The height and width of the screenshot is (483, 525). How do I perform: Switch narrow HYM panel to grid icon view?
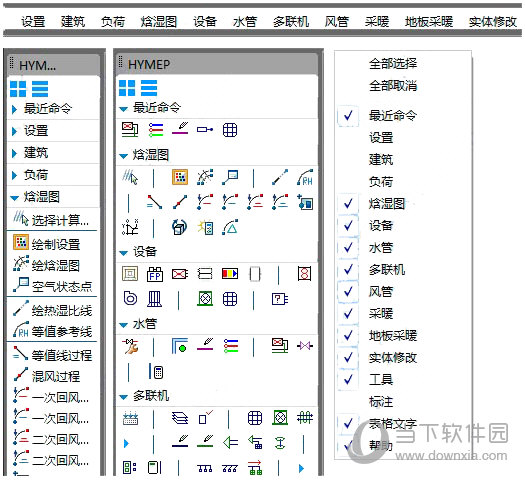[18, 89]
